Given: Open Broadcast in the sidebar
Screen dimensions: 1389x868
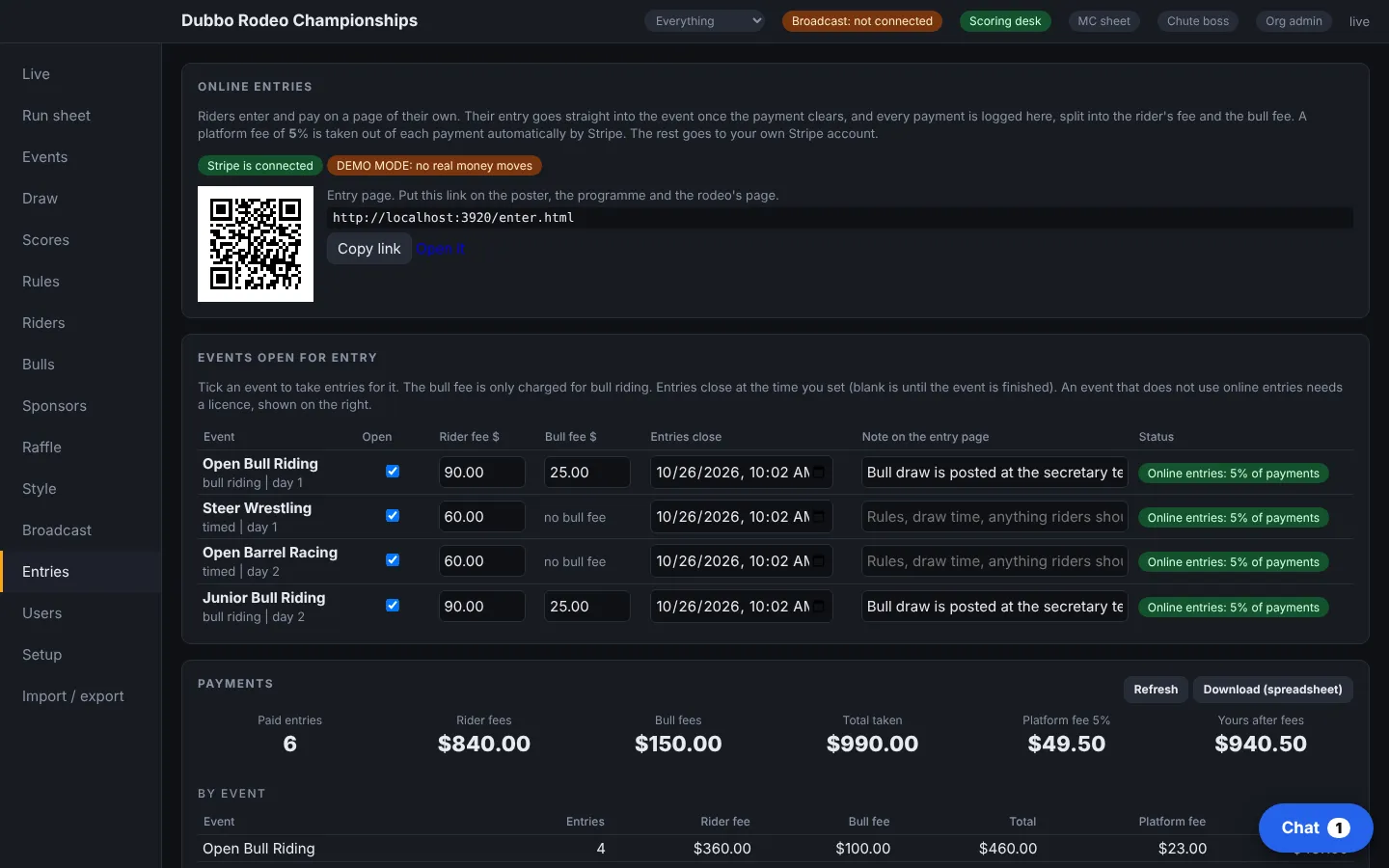Looking at the screenshot, I should coord(81,530).
